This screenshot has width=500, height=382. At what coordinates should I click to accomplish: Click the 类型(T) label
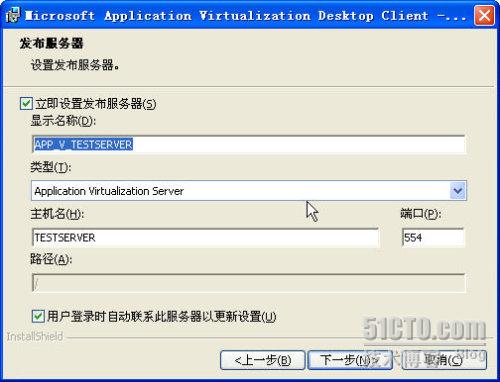click(x=51, y=167)
